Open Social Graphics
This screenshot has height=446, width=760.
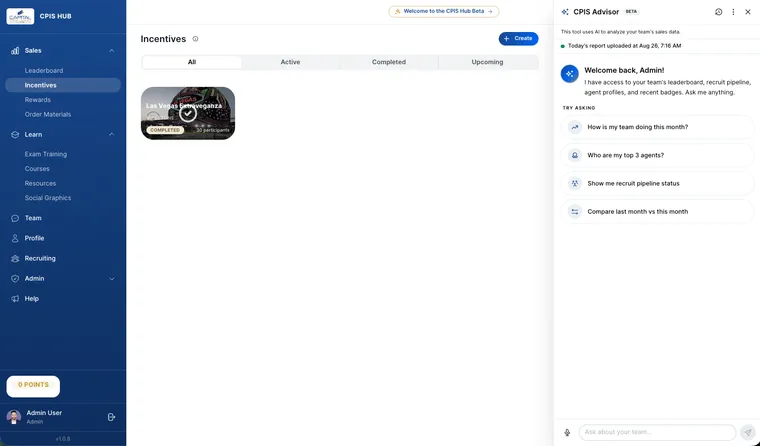coord(48,198)
